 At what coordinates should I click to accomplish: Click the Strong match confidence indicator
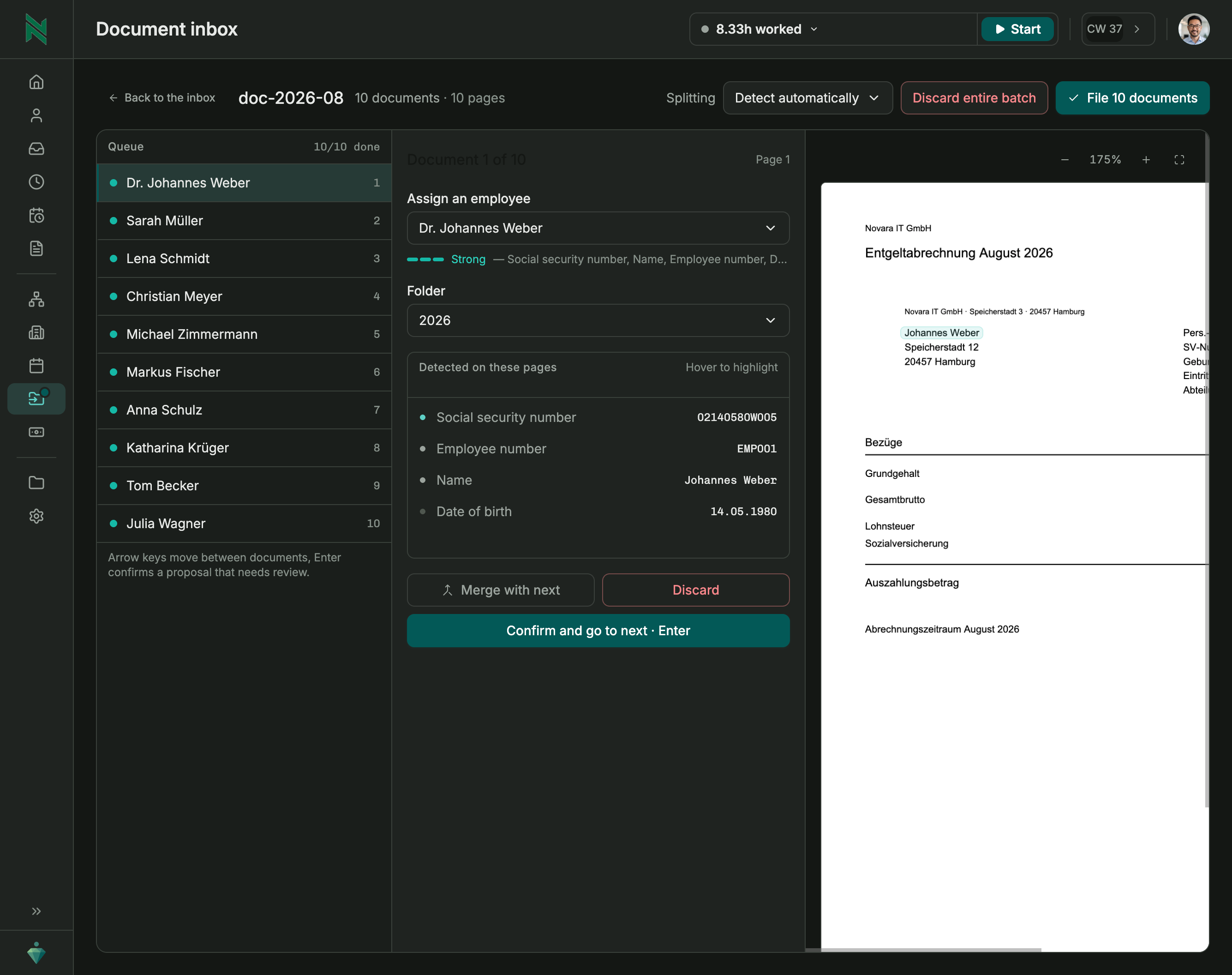click(x=446, y=259)
